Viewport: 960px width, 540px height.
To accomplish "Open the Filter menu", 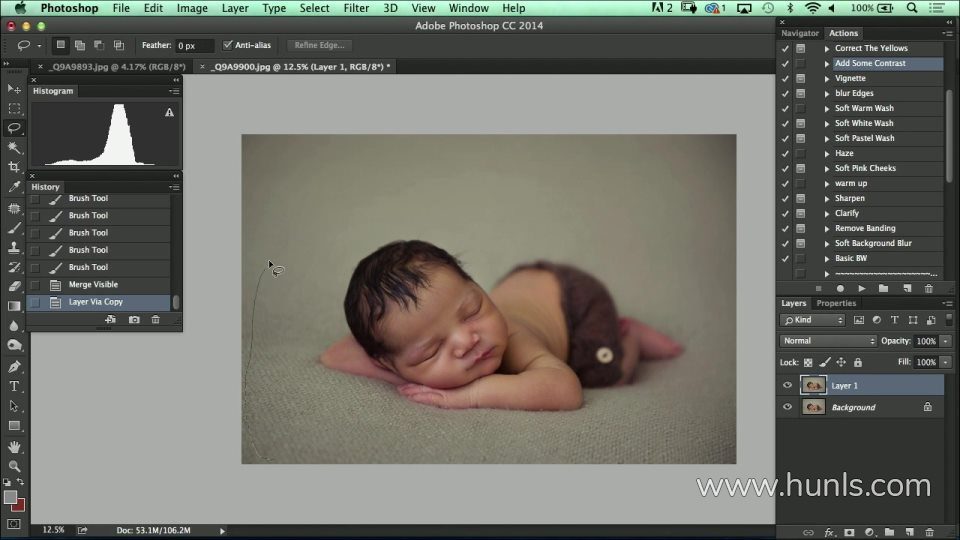I will [356, 8].
